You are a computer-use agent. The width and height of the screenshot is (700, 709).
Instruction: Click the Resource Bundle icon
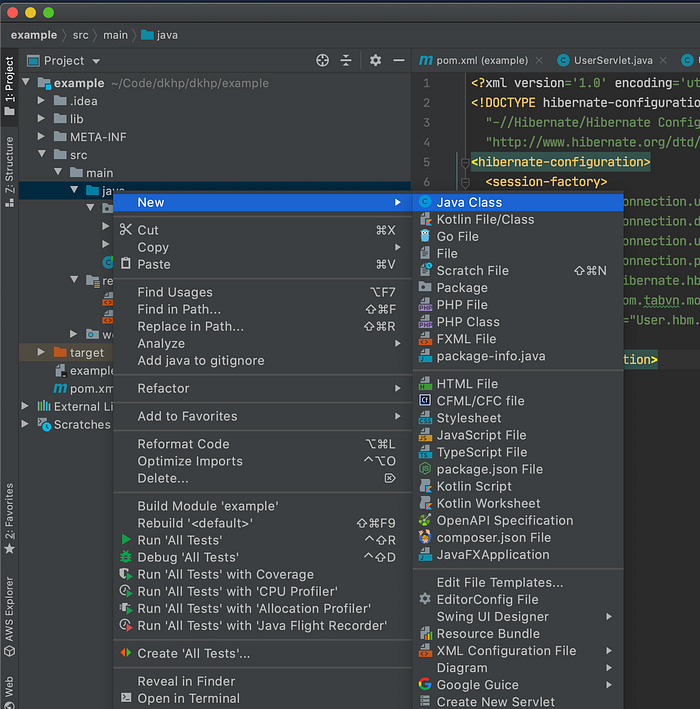pos(425,633)
